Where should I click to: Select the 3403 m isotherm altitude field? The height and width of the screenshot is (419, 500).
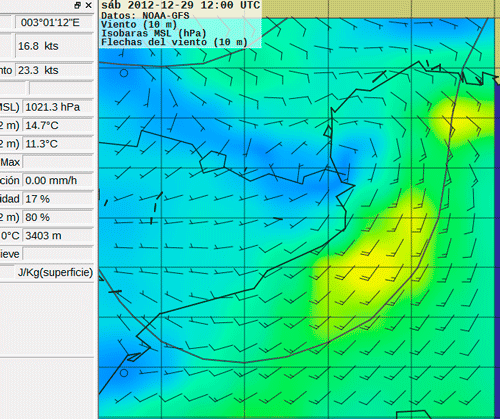click(x=57, y=236)
